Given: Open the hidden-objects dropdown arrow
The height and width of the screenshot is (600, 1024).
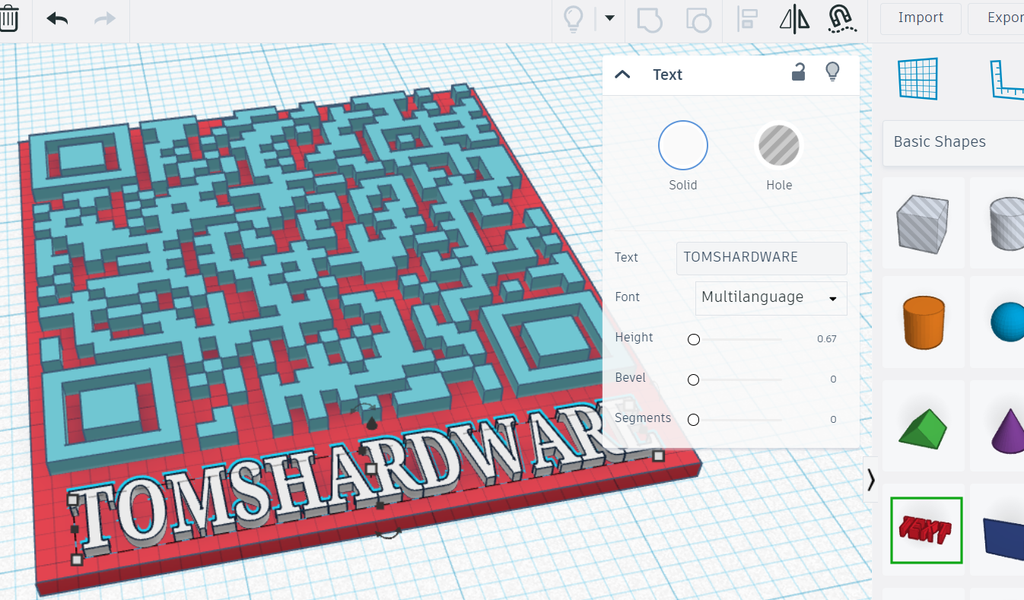Looking at the screenshot, I should pyautogui.click(x=608, y=18).
